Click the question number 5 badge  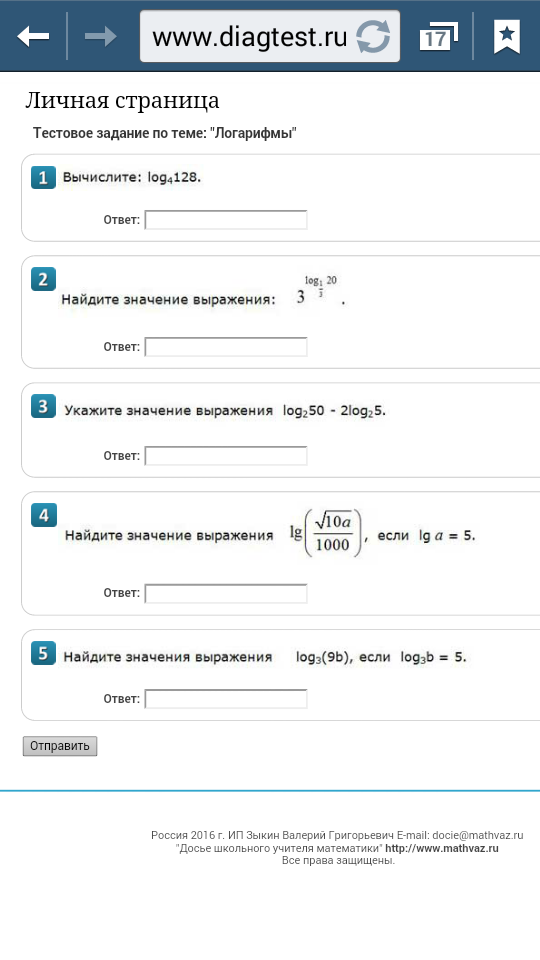(x=43, y=653)
